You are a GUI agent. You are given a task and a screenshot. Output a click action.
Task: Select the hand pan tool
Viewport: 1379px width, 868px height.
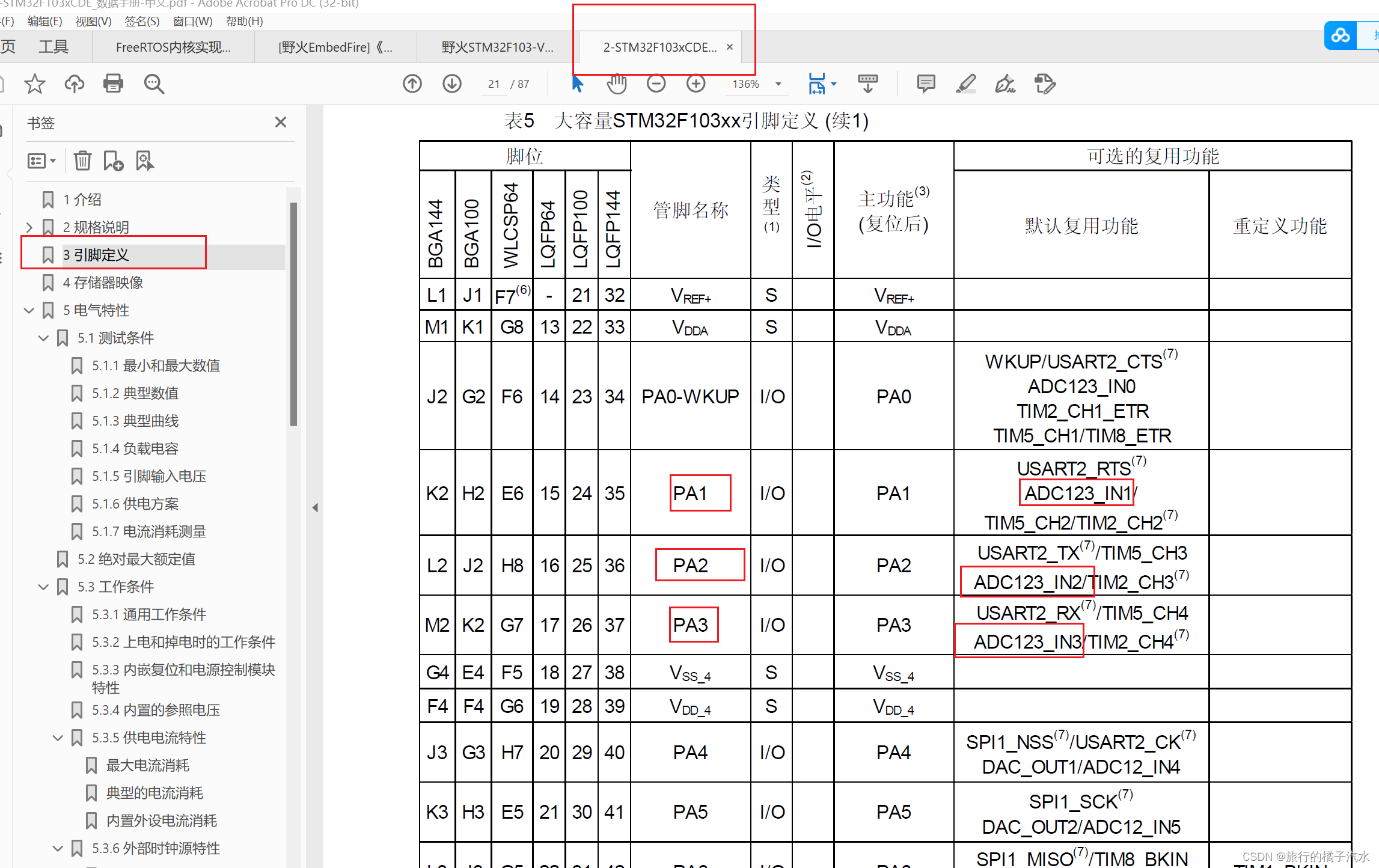(x=616, y=84)
